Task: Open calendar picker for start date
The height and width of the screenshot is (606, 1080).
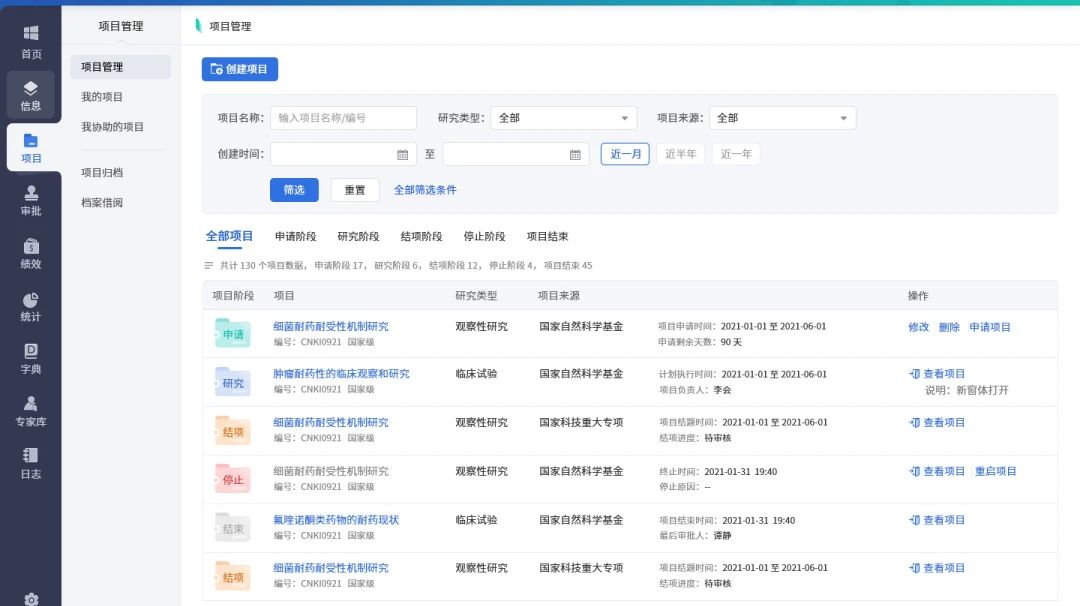Action: (x=402, y=155)
